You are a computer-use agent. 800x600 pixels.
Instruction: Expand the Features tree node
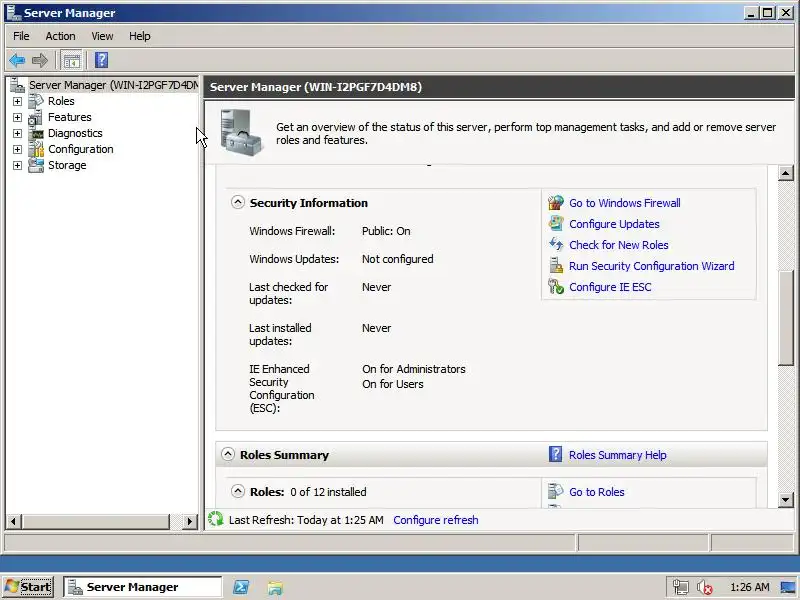[17, 117]
